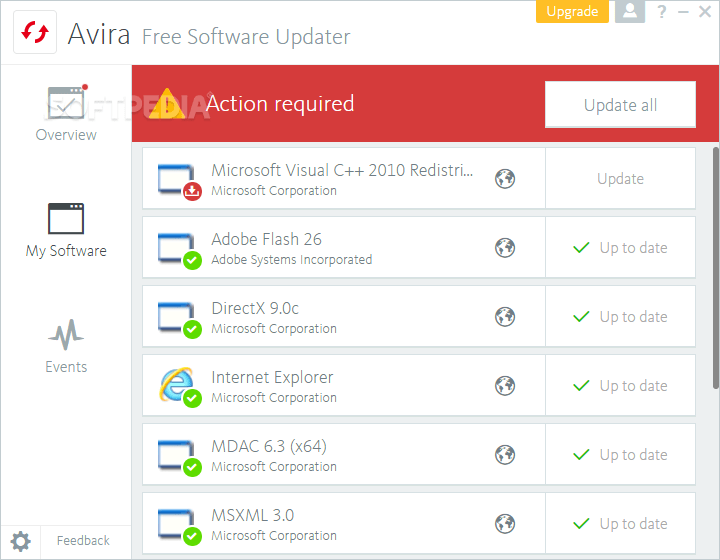Select the Adobe Flash 26 title
Viewport: 720px width, 560px height.
266,239
